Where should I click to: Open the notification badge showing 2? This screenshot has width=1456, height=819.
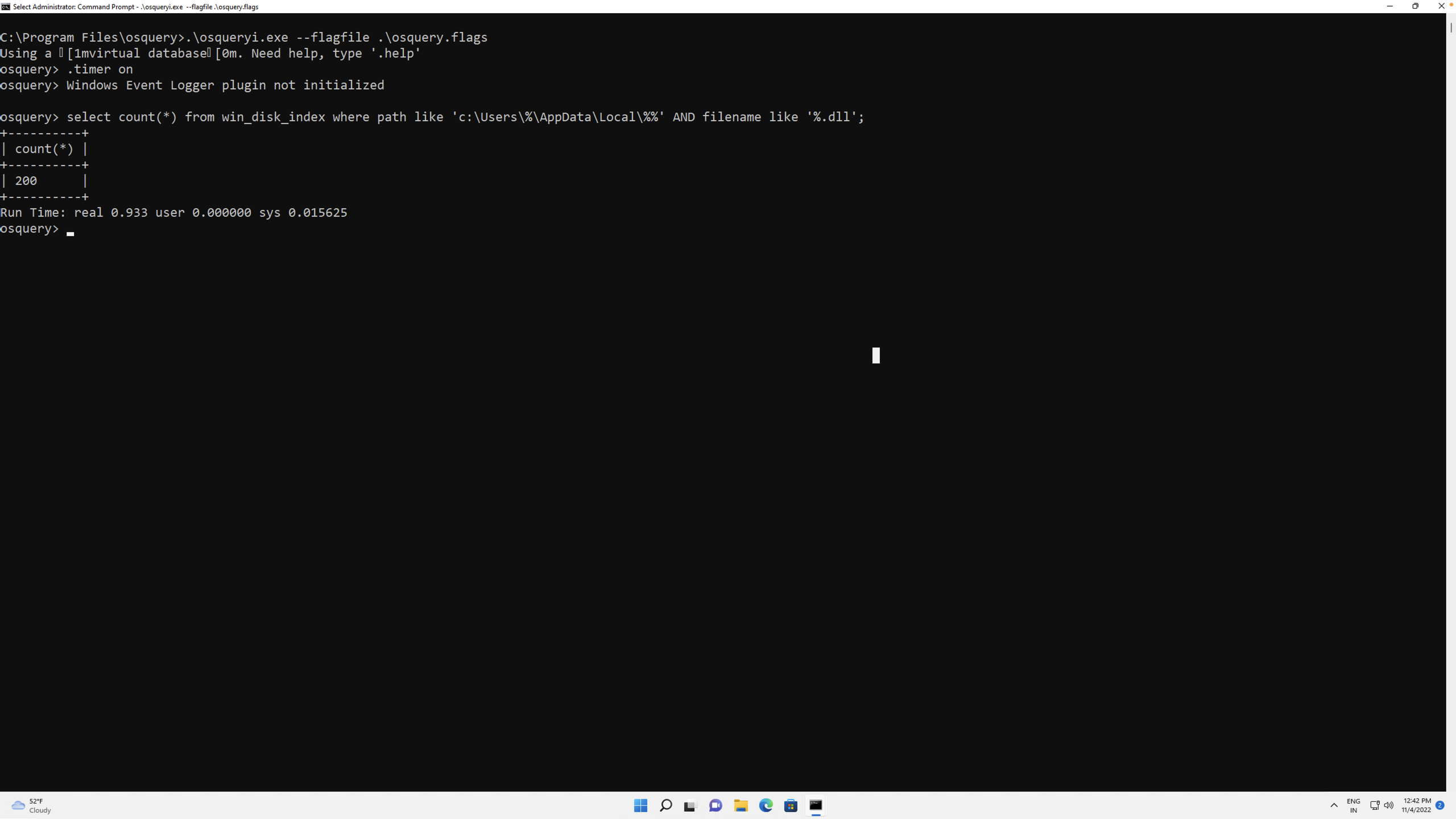(1440, 805)
